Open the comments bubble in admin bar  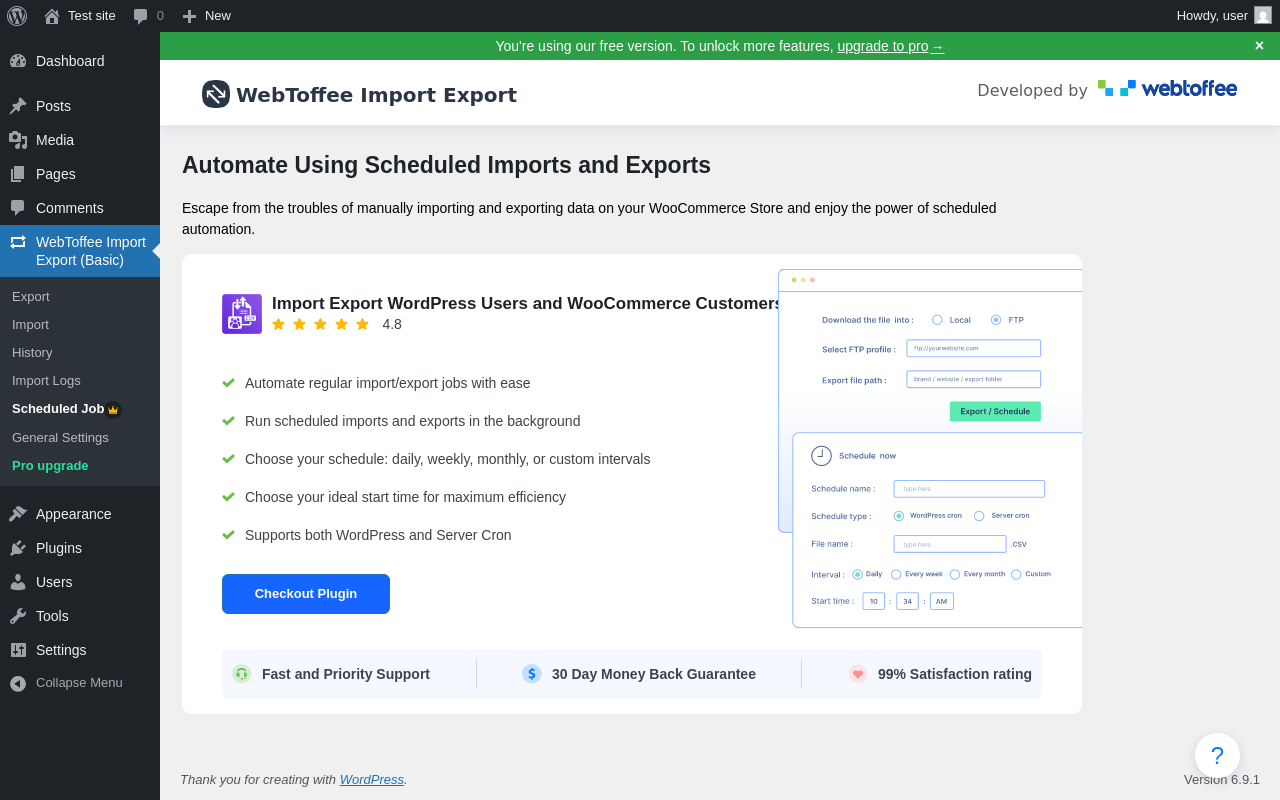(149, 16)
